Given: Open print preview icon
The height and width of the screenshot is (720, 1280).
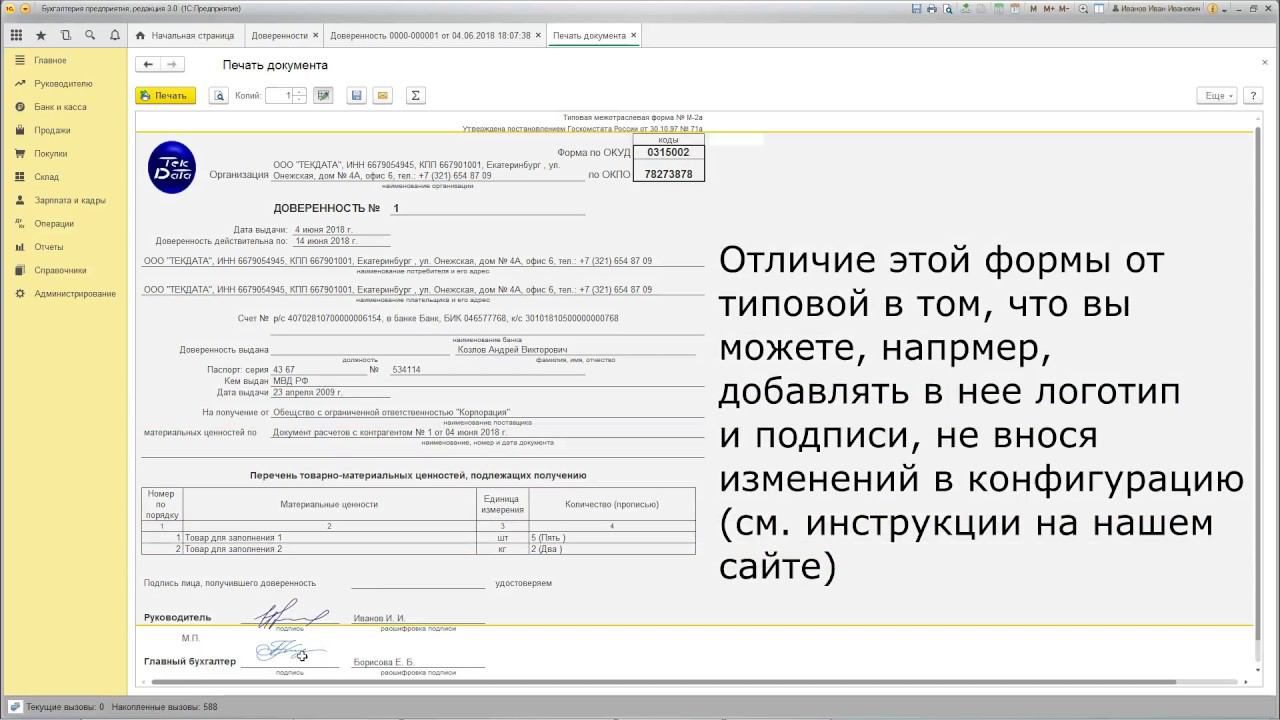Looking at the screenshot, I should (x=219, y=96).
